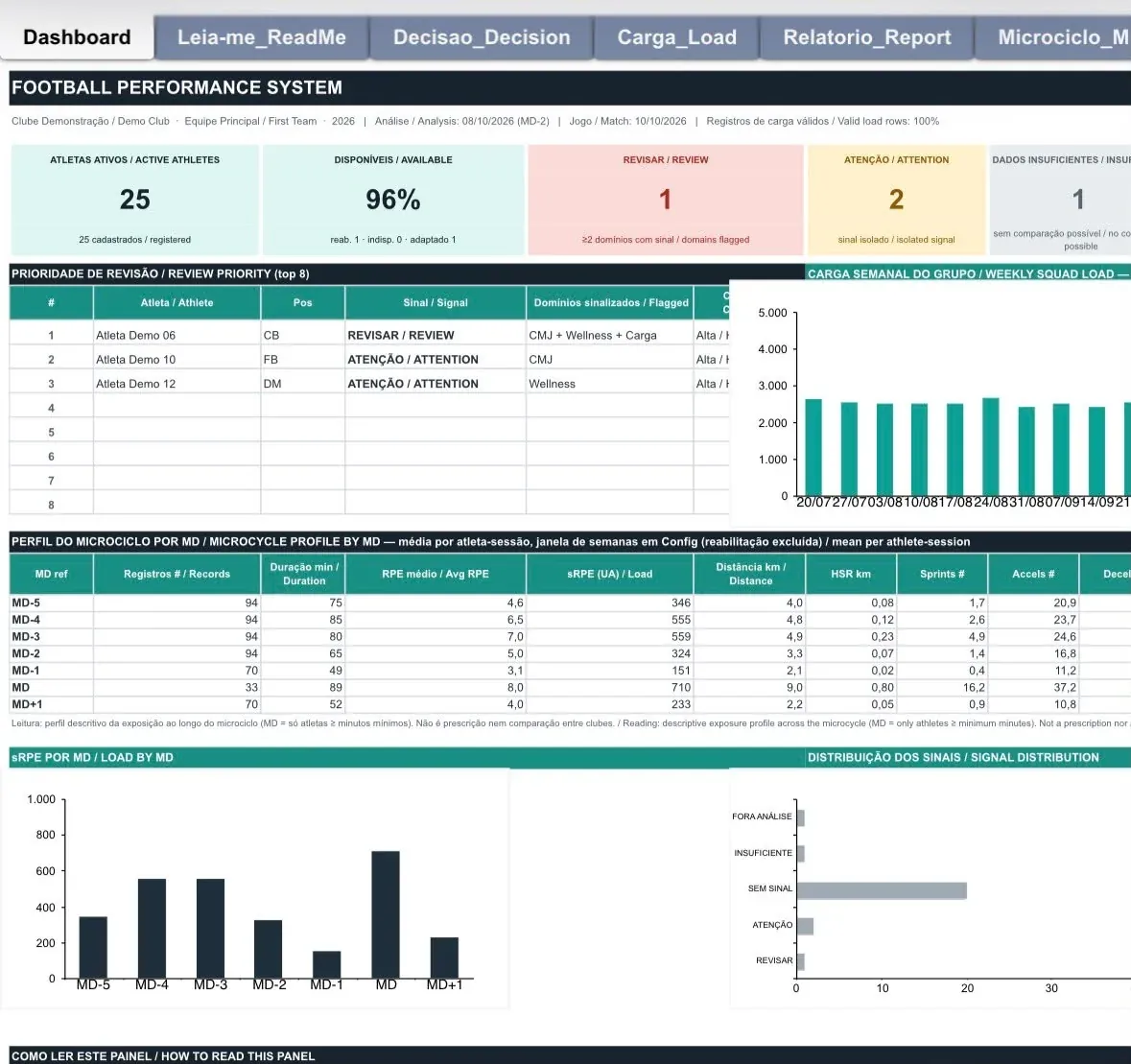
Task: Click the Signal Distribution section heading
Action: pos(953,757)
